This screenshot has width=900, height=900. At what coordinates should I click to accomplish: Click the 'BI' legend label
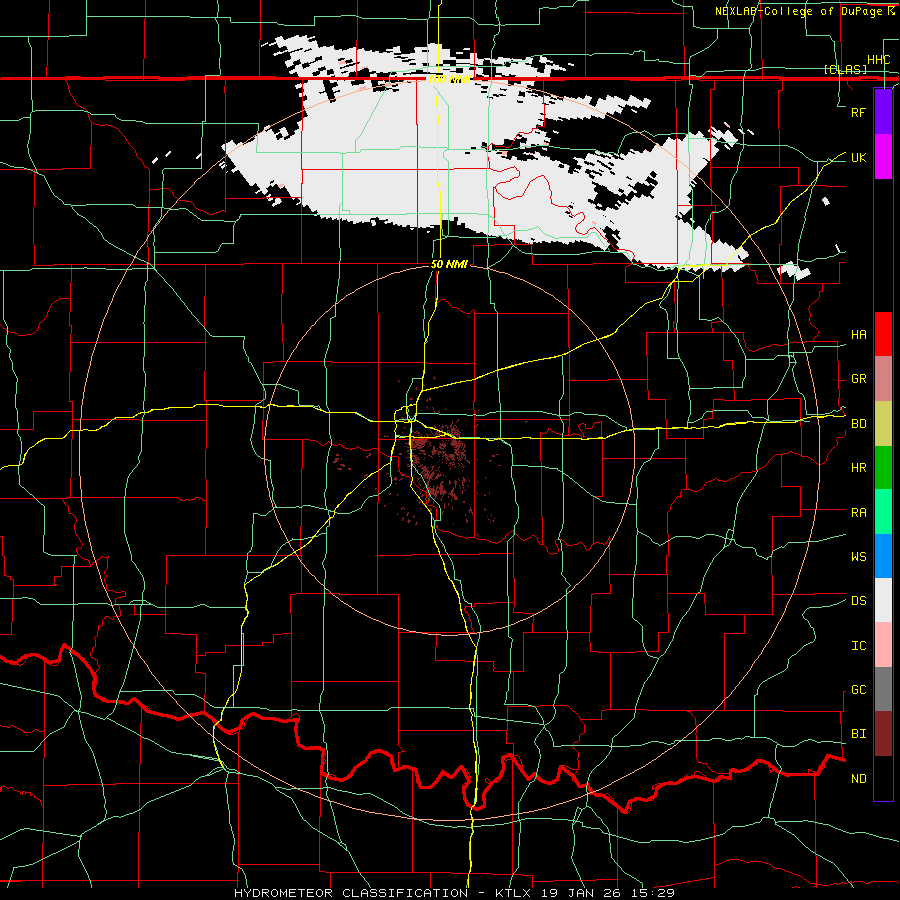click(859, 734)
